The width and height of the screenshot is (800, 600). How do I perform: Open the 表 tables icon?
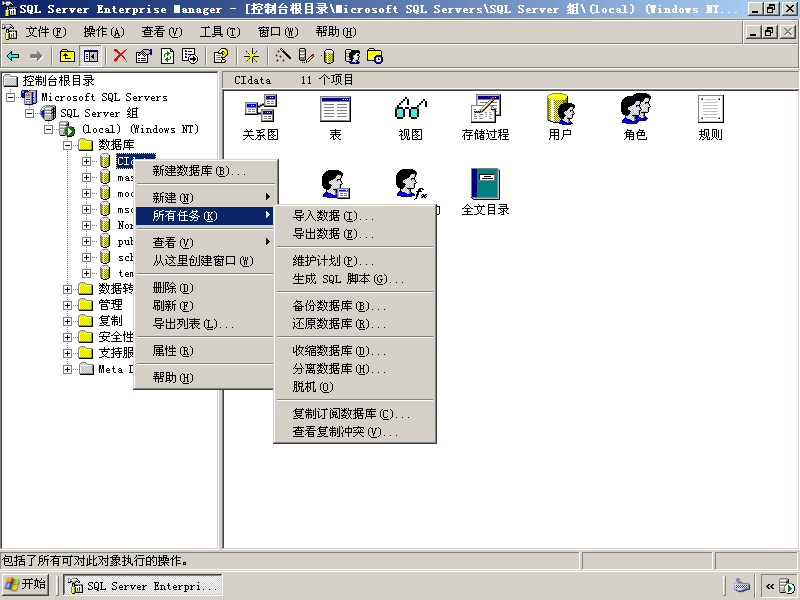(335, 117)
